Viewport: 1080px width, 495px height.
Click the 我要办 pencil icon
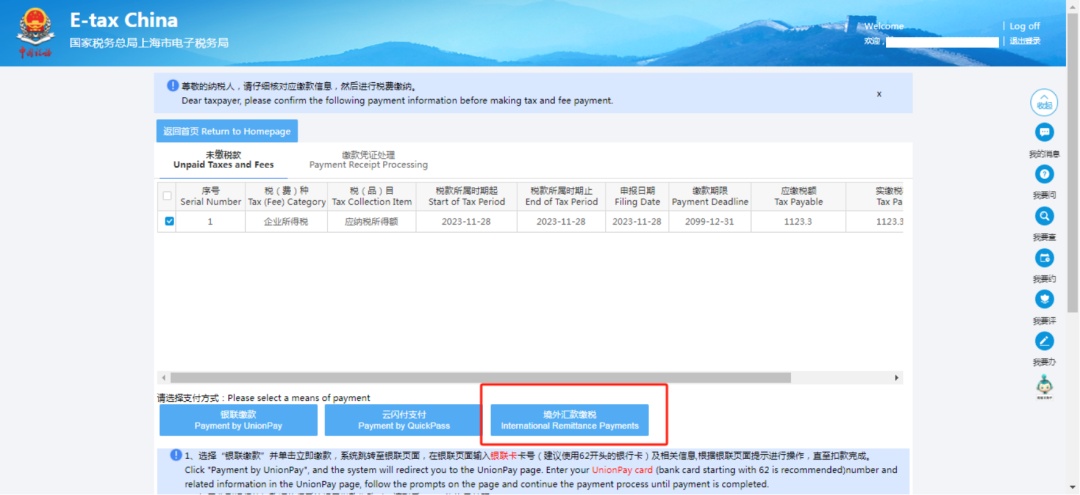[1044, 341]
